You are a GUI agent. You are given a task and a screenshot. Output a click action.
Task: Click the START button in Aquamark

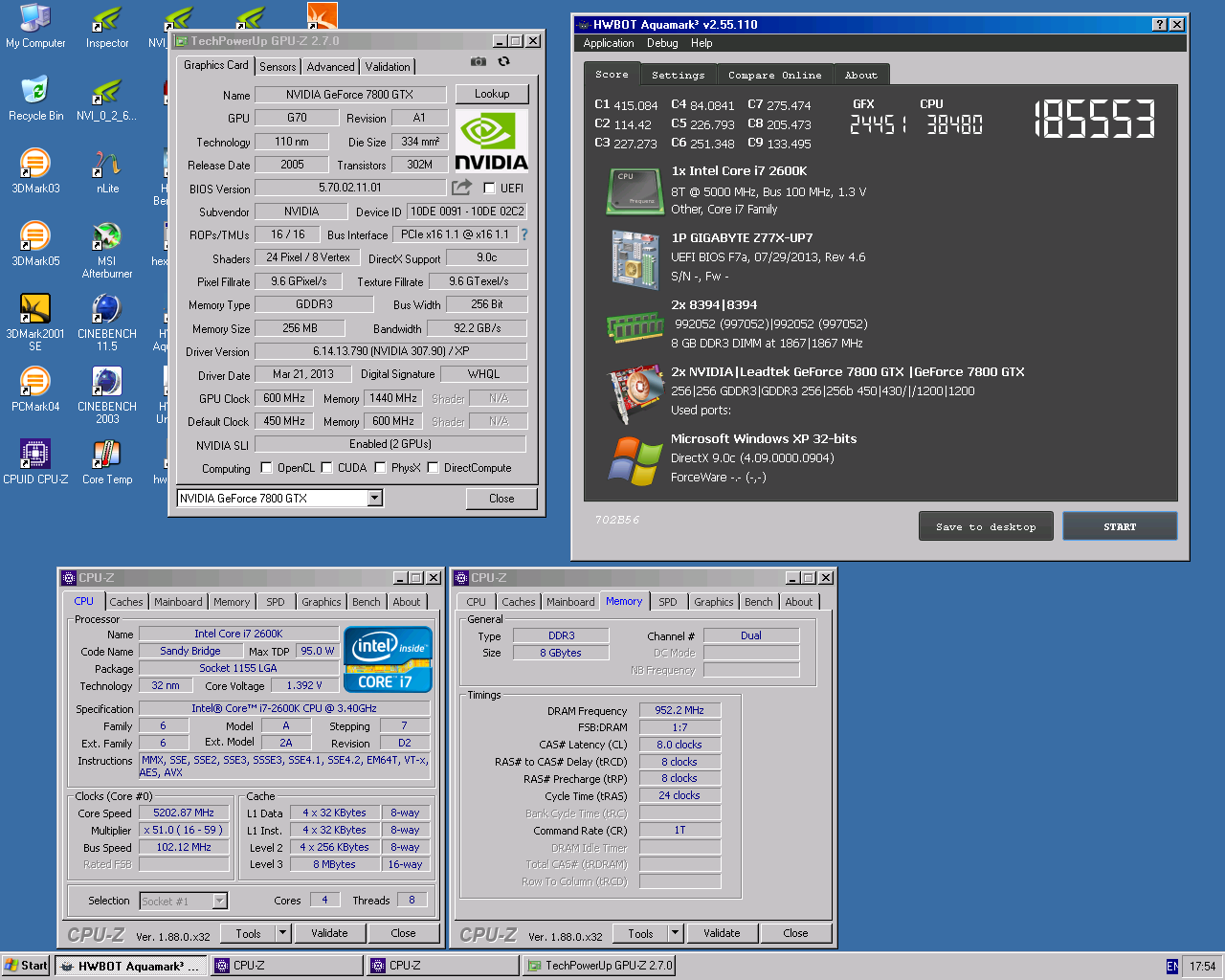tap(1120, 526)
